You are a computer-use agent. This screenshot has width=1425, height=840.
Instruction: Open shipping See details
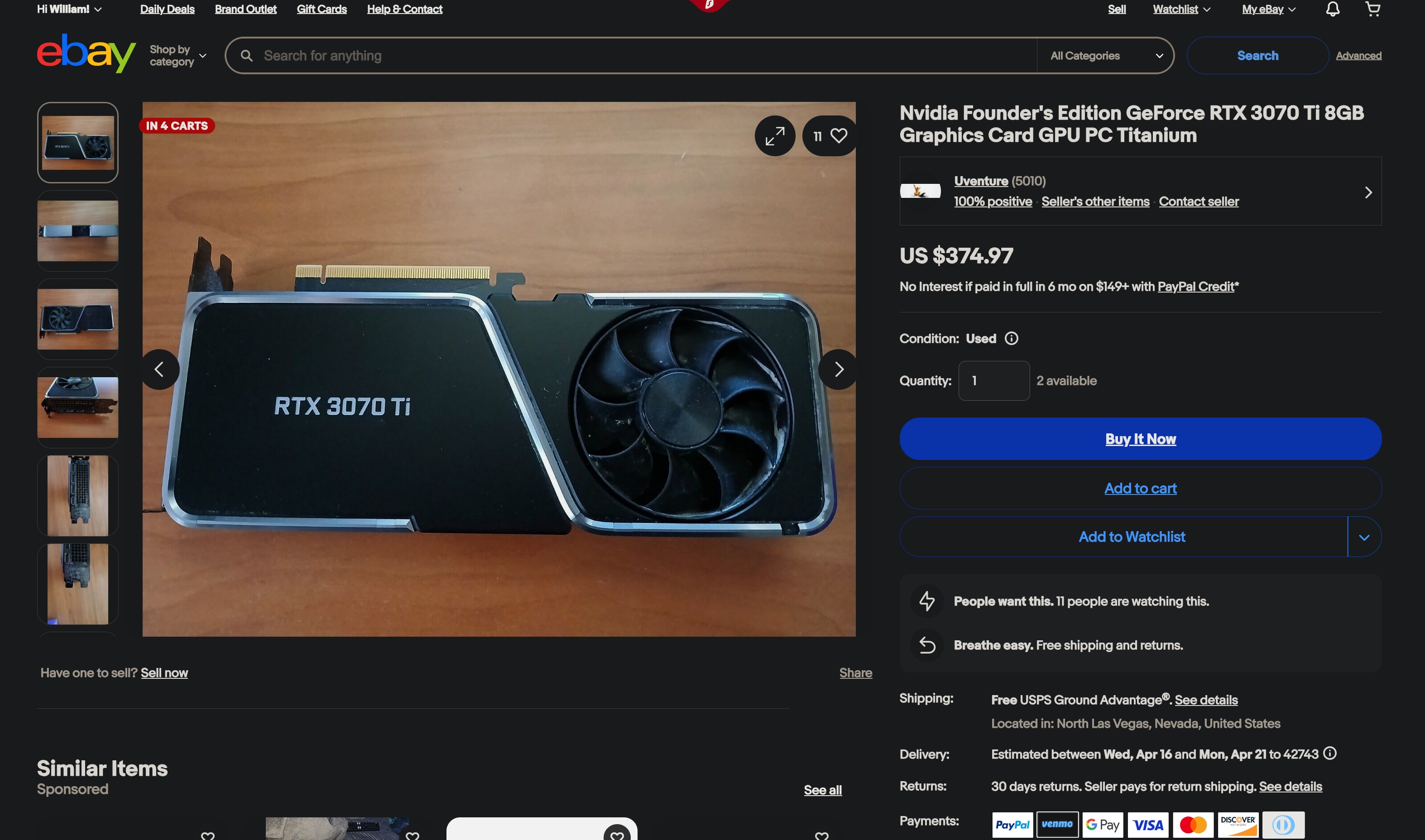pos(1206,700)
